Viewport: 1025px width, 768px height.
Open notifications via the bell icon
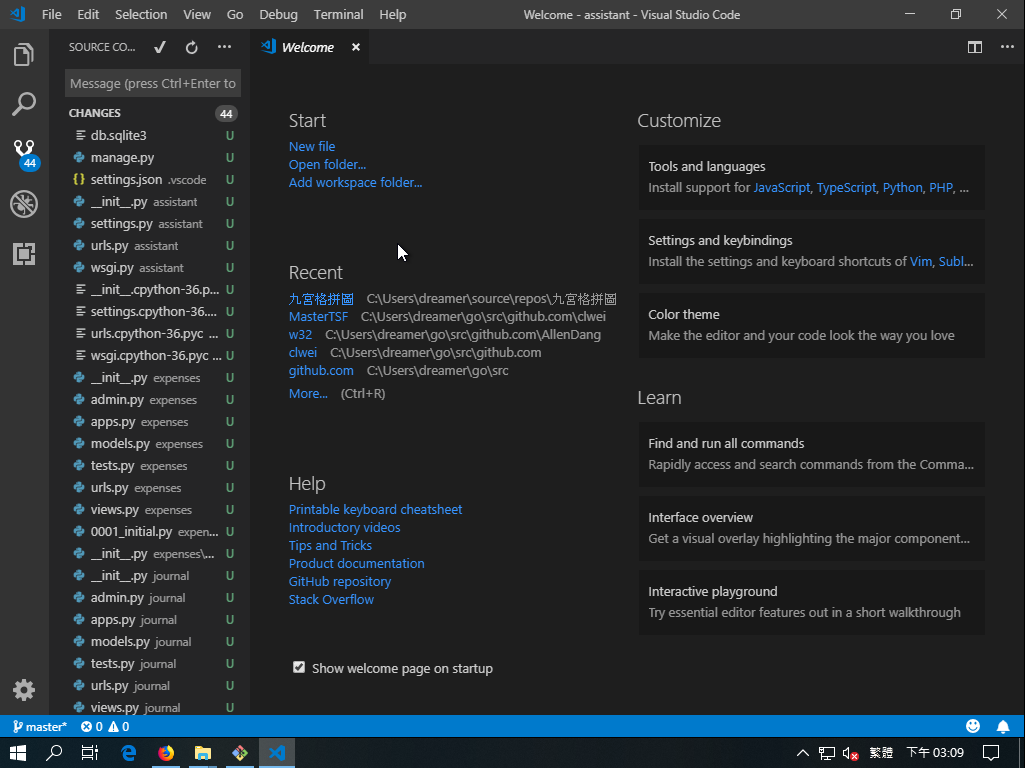(x=1003, y=727)
